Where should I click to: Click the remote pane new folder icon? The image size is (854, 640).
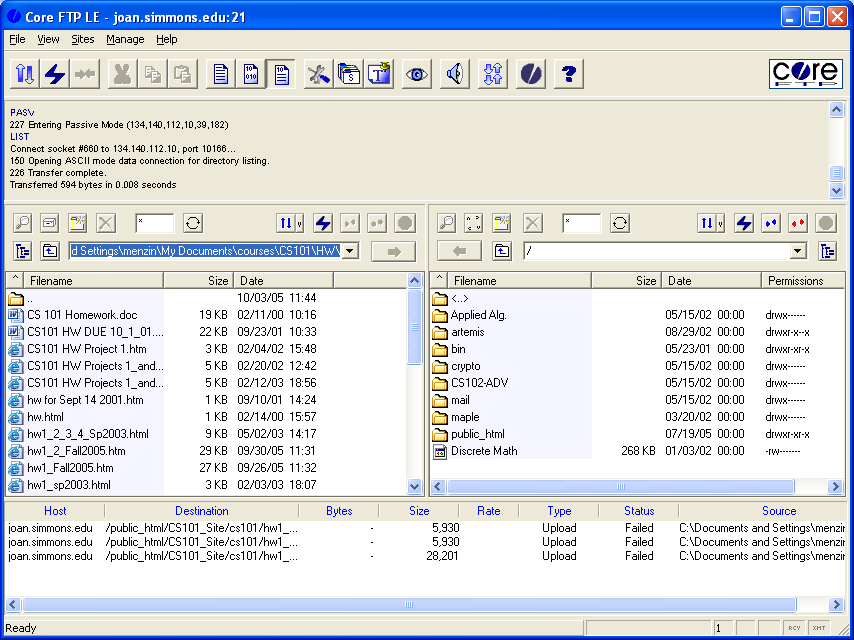tap(503, 223)
